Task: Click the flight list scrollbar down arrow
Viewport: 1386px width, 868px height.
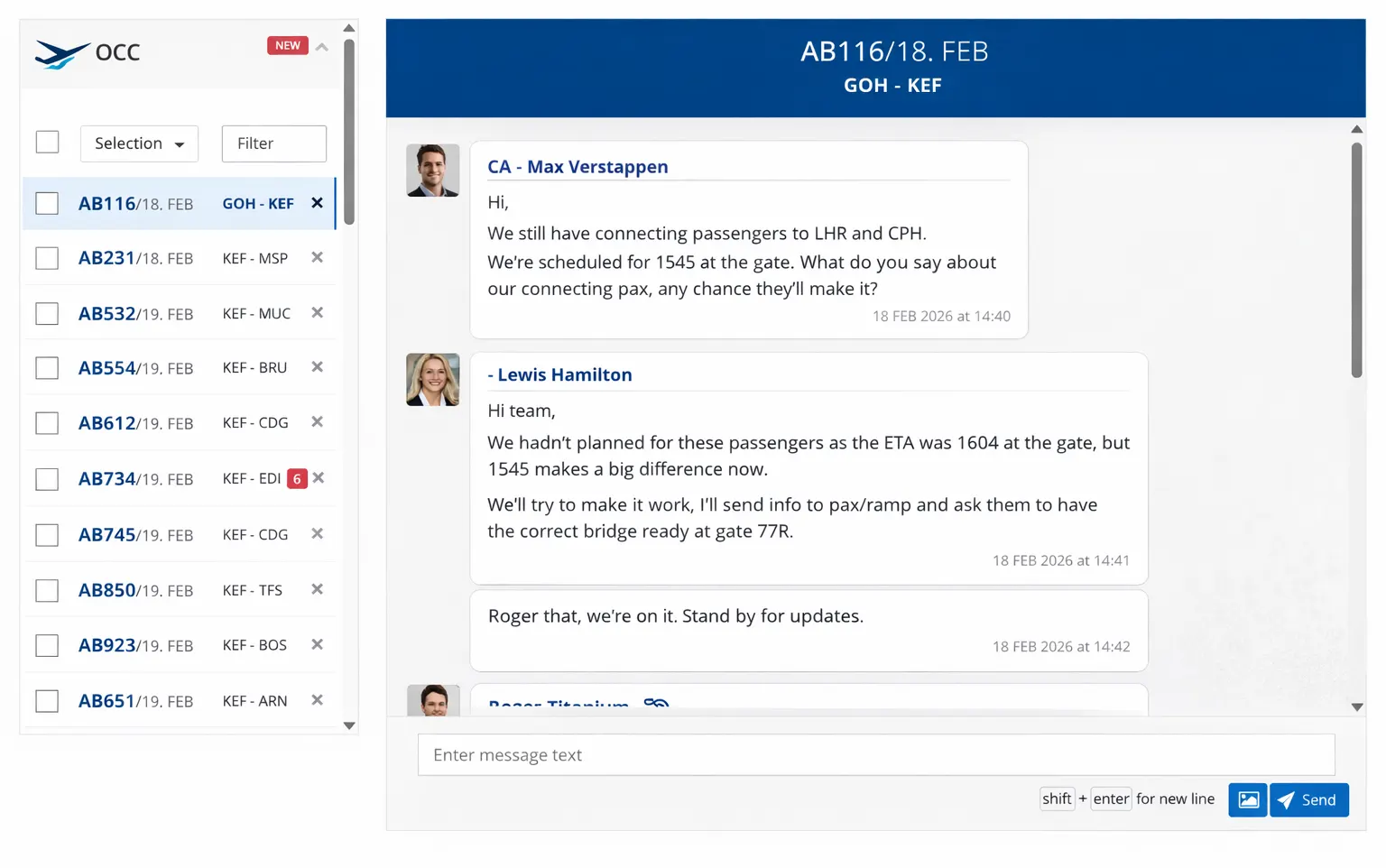Action: pyautogui.click(x=349, y=725)
